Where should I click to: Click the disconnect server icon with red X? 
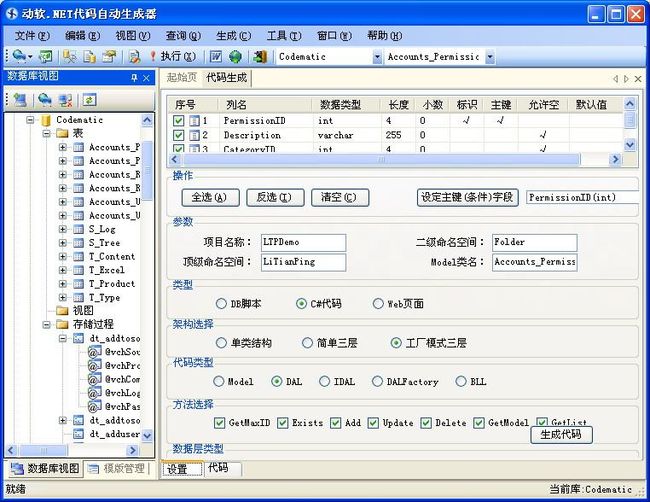point(65,99)
